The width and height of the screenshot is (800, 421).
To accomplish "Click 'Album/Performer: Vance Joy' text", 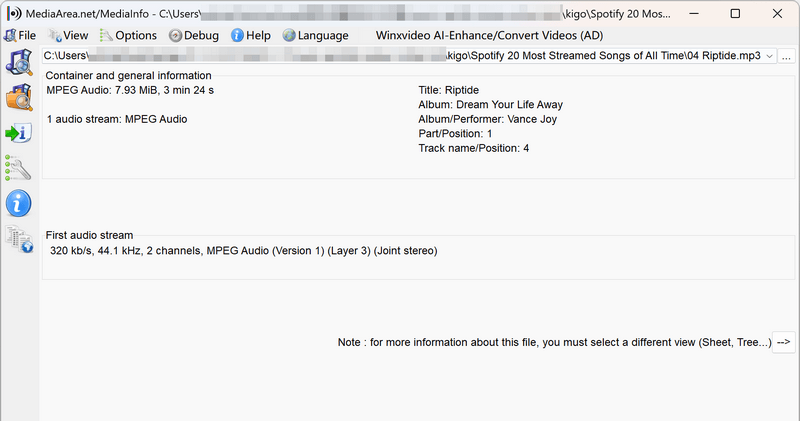I will pos(487,119).
